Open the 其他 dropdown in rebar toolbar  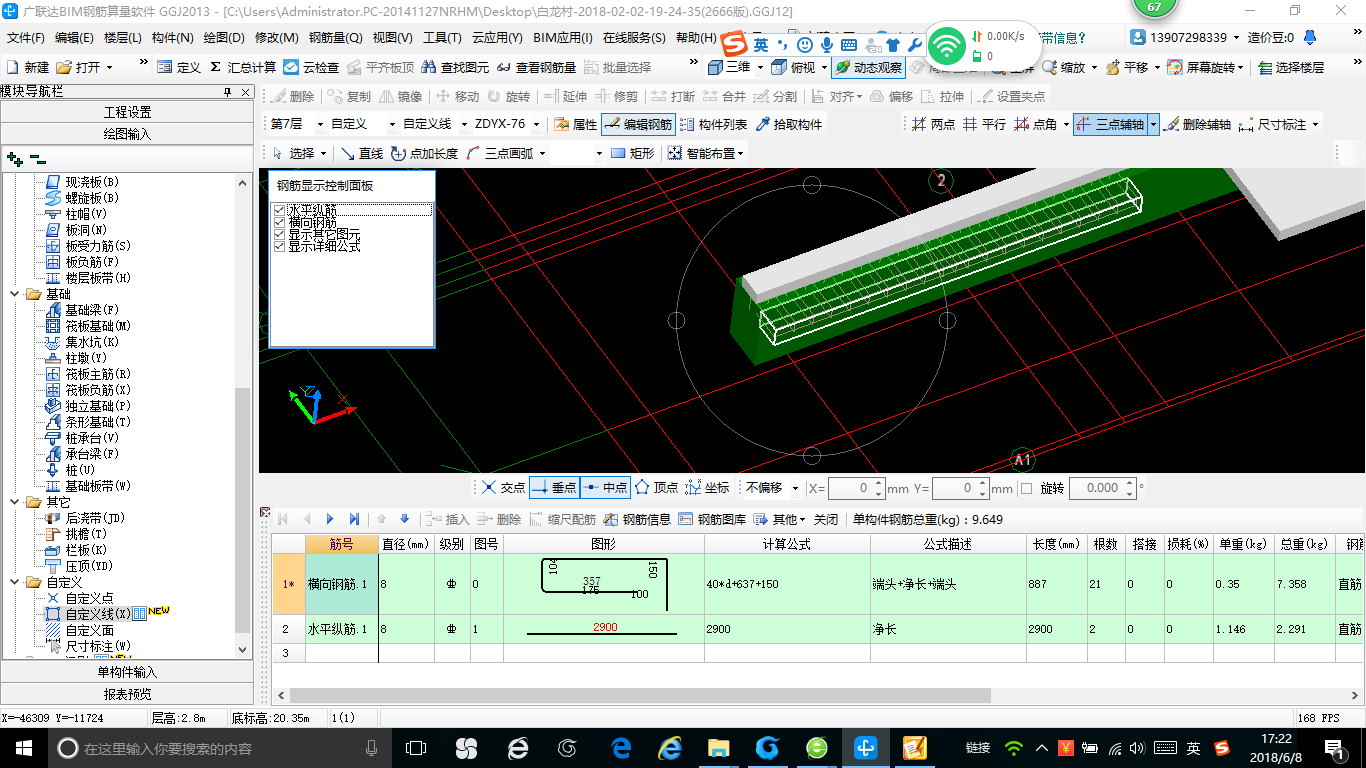coord(779,519)
